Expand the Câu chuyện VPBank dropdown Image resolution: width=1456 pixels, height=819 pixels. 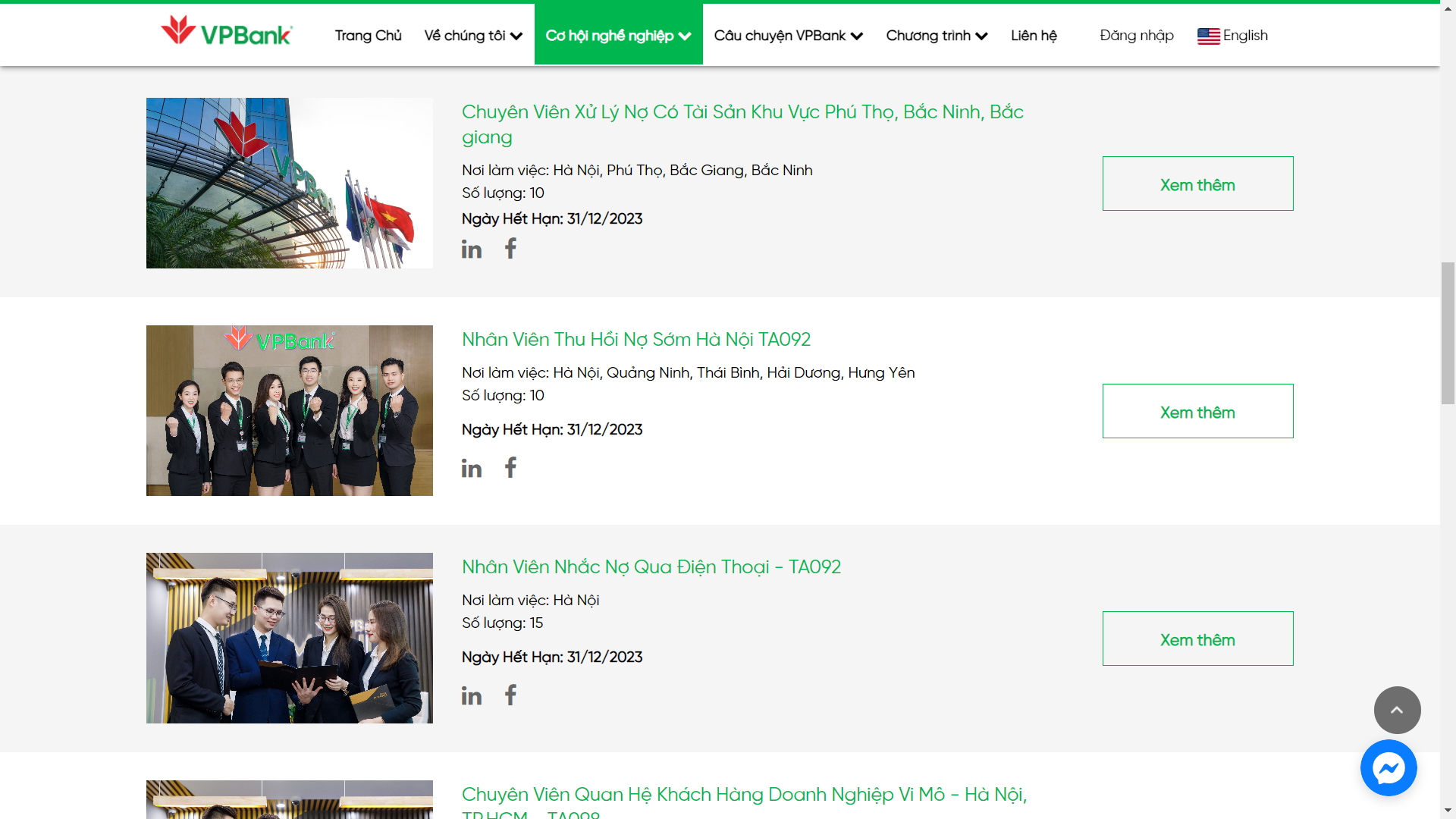coord(789,36)
